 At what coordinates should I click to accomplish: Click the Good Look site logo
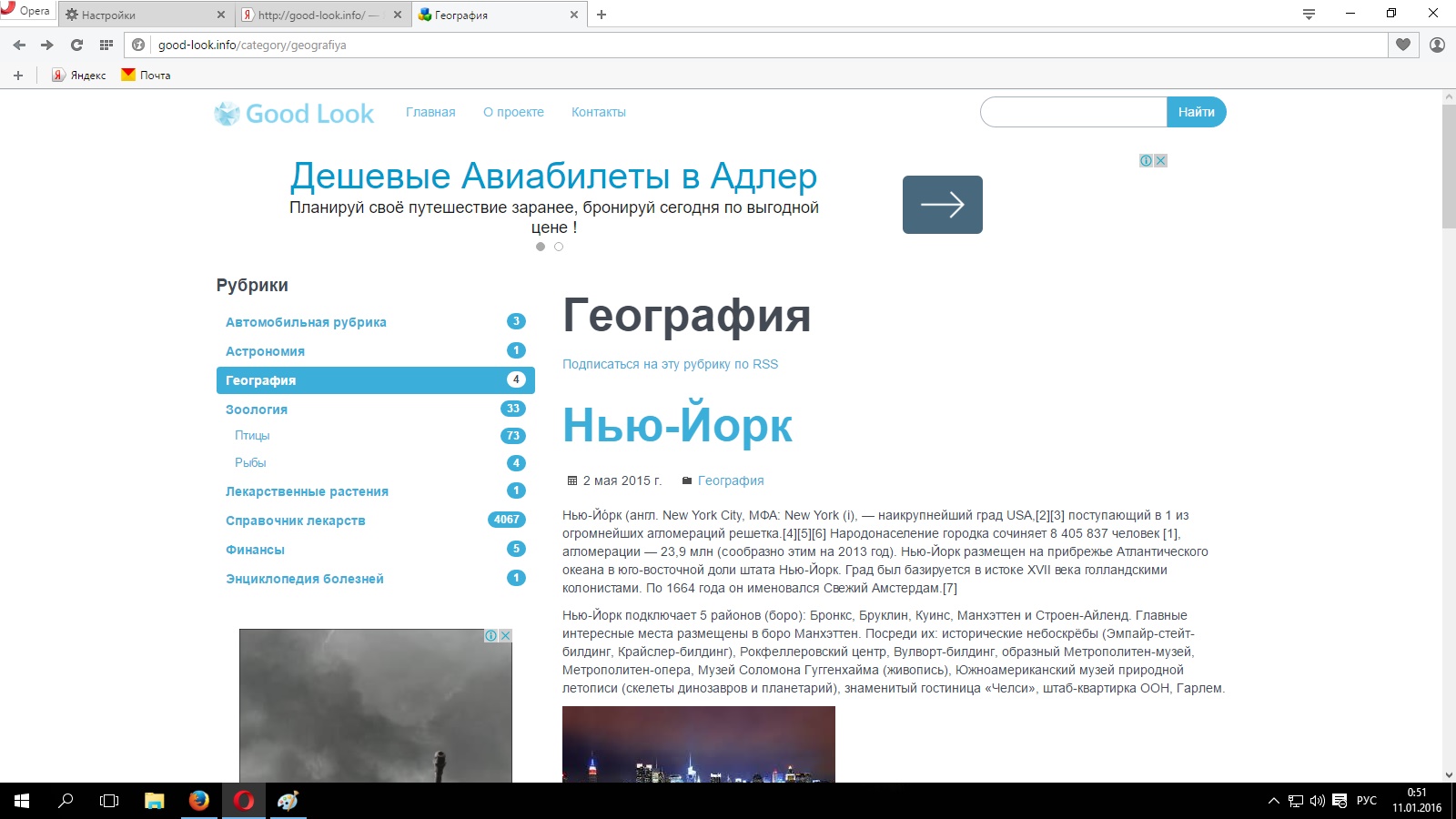click(294, 114)
